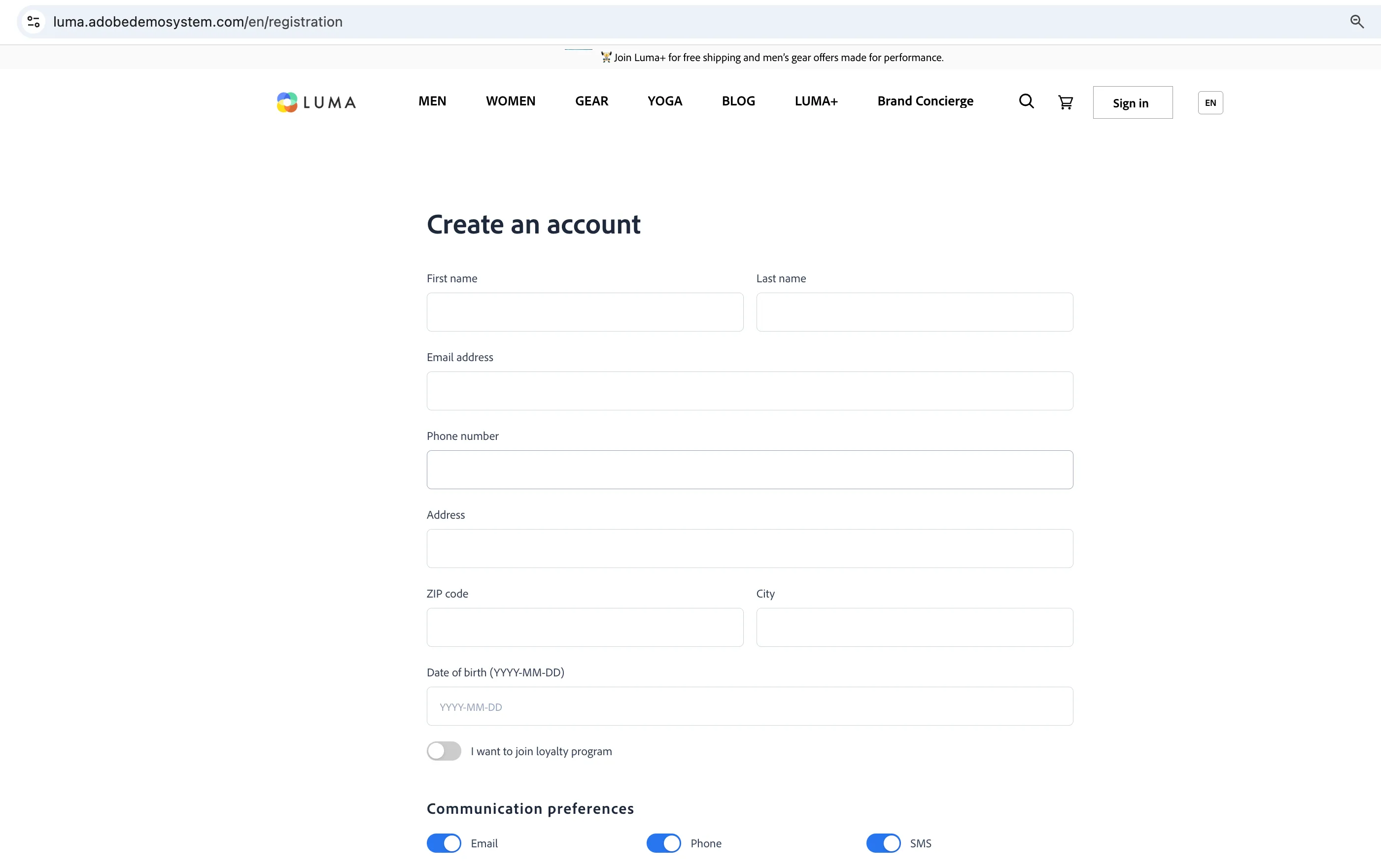
Task: Focus the First name field
Action: pos(585,312)
